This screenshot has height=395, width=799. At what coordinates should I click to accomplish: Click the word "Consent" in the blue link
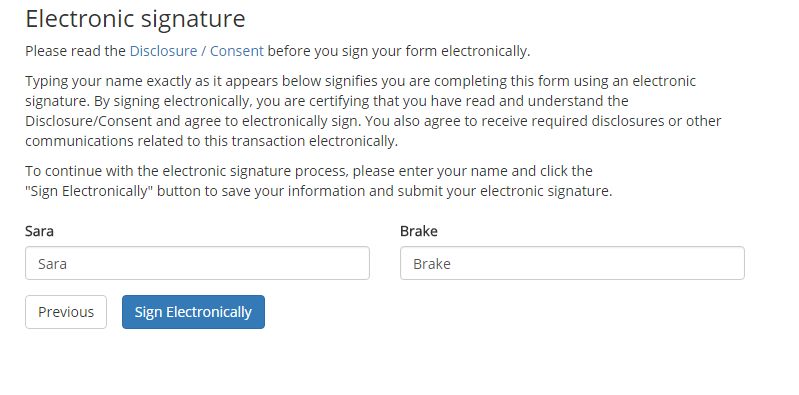point(237,51)
